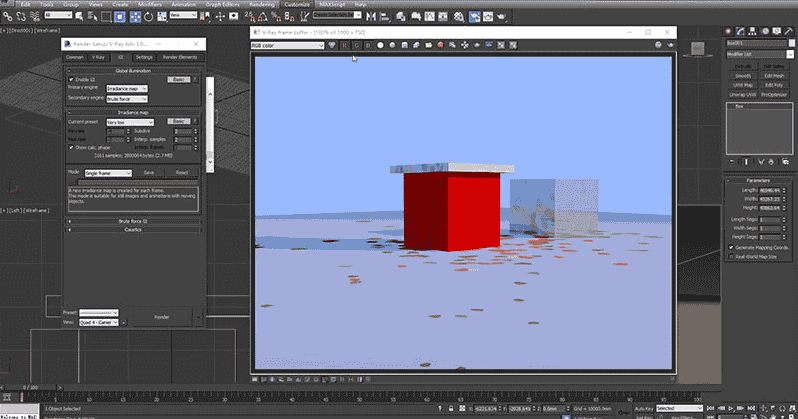Viewport: 798px width, 419px height.
Task: Switch to the Settings tab
Action: [x=144, y=58]
